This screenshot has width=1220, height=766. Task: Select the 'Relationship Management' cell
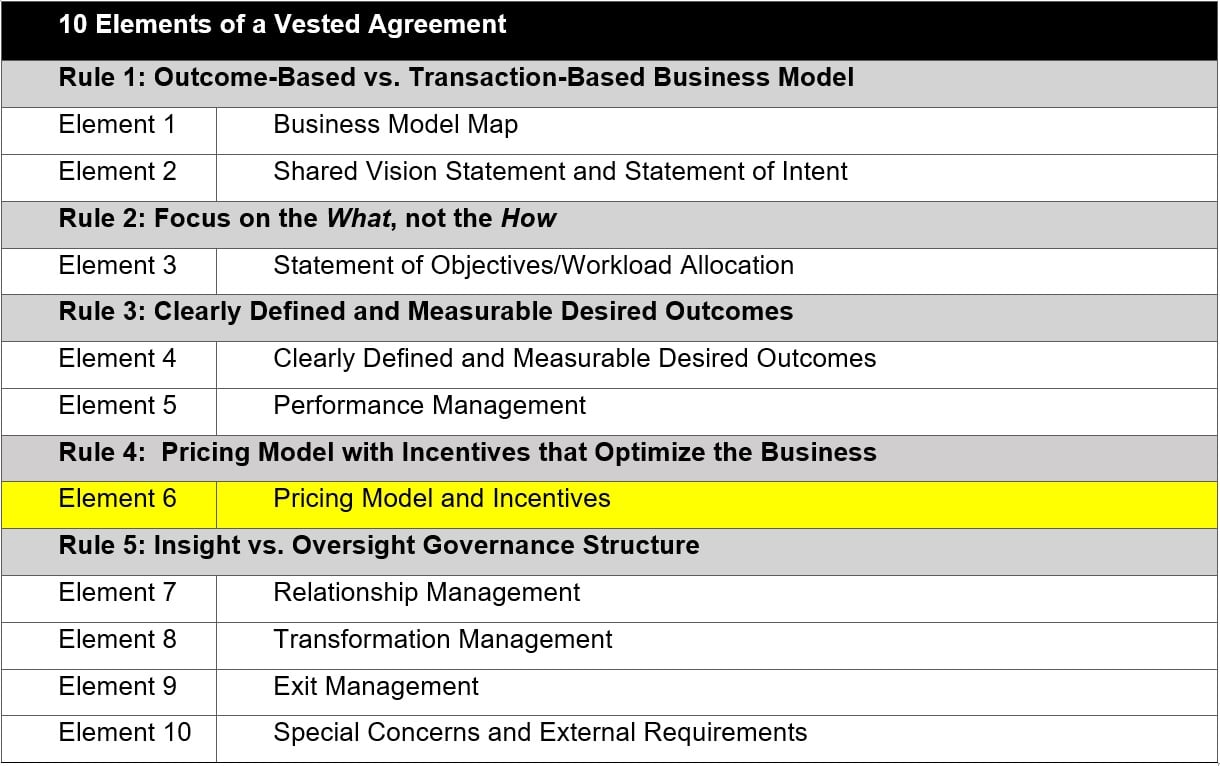click(x=426, y=593)
